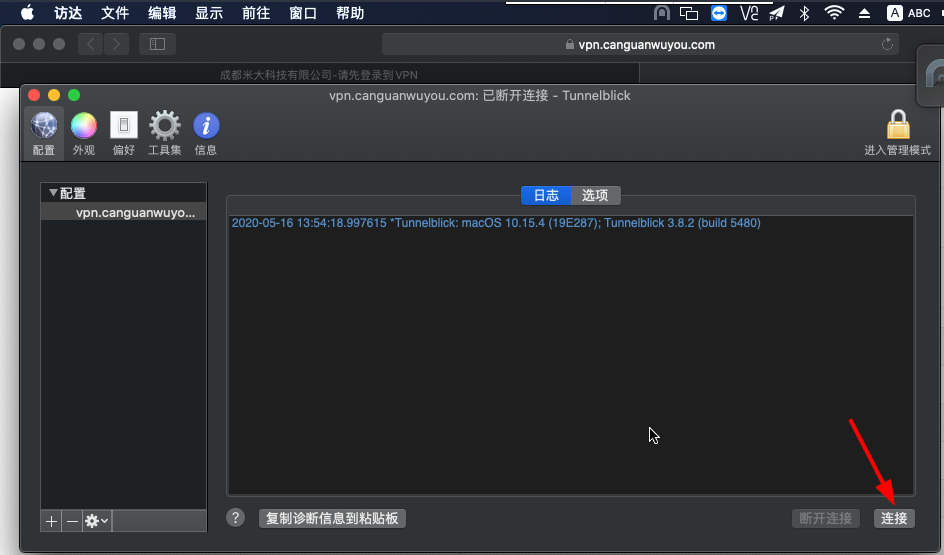
Task: Open the Apple menu
Action: [x=27, y=13]
